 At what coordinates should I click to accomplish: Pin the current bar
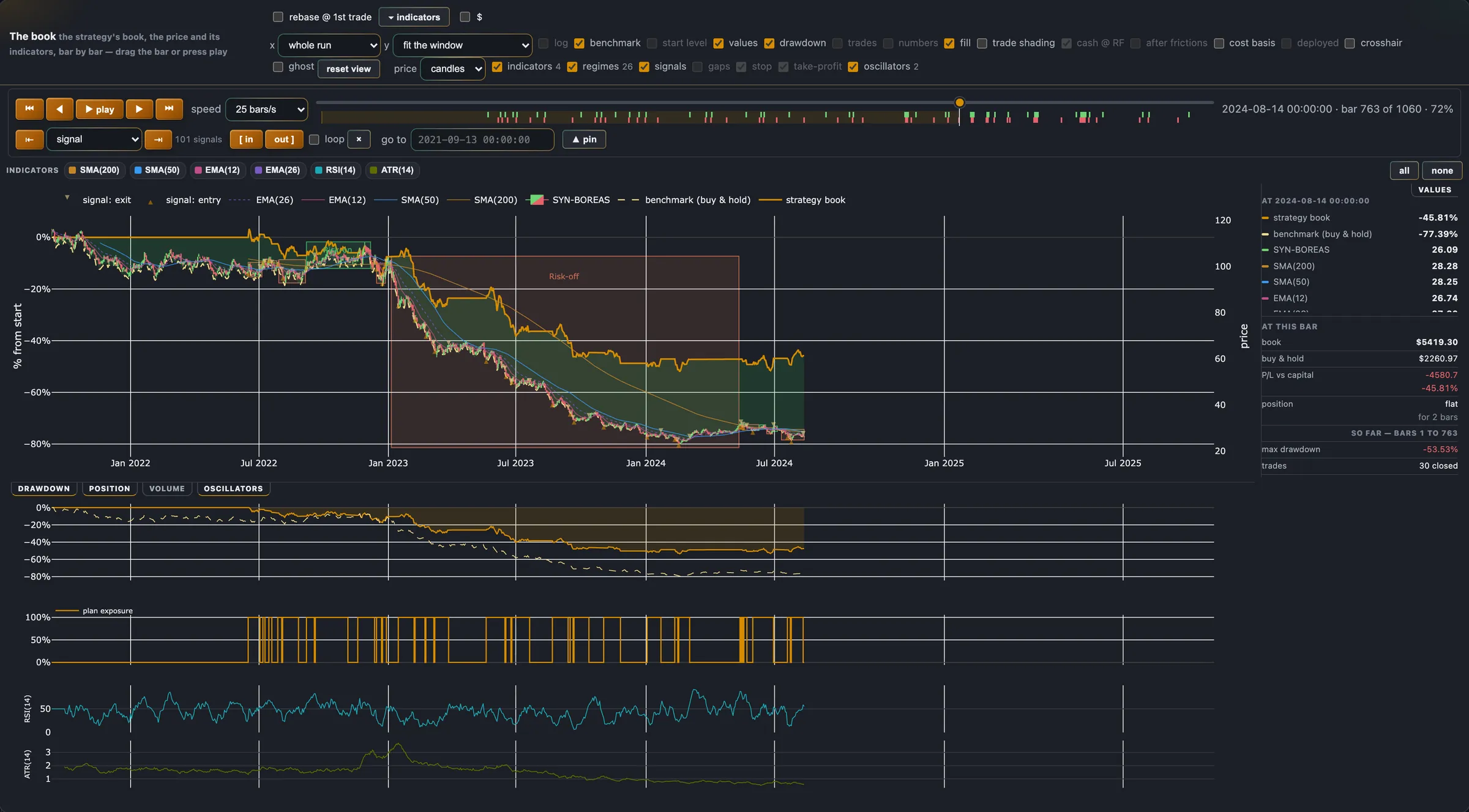click(x=584, y=140)
